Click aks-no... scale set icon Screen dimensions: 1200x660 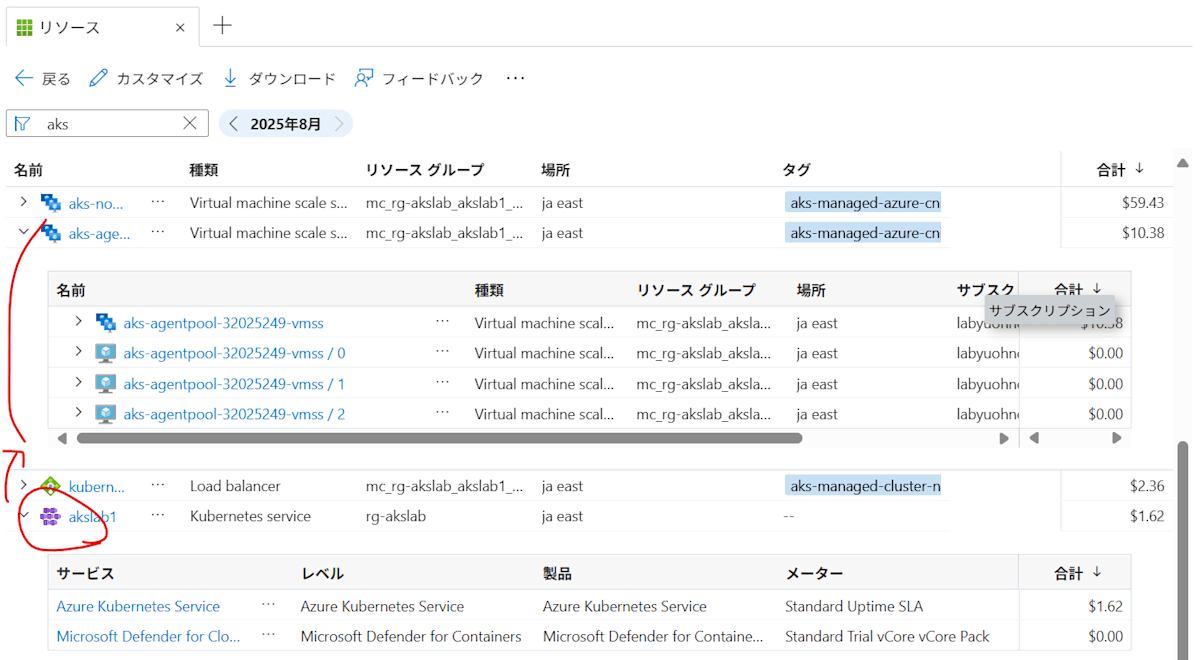pyautogui.click(x=50, y=202)
